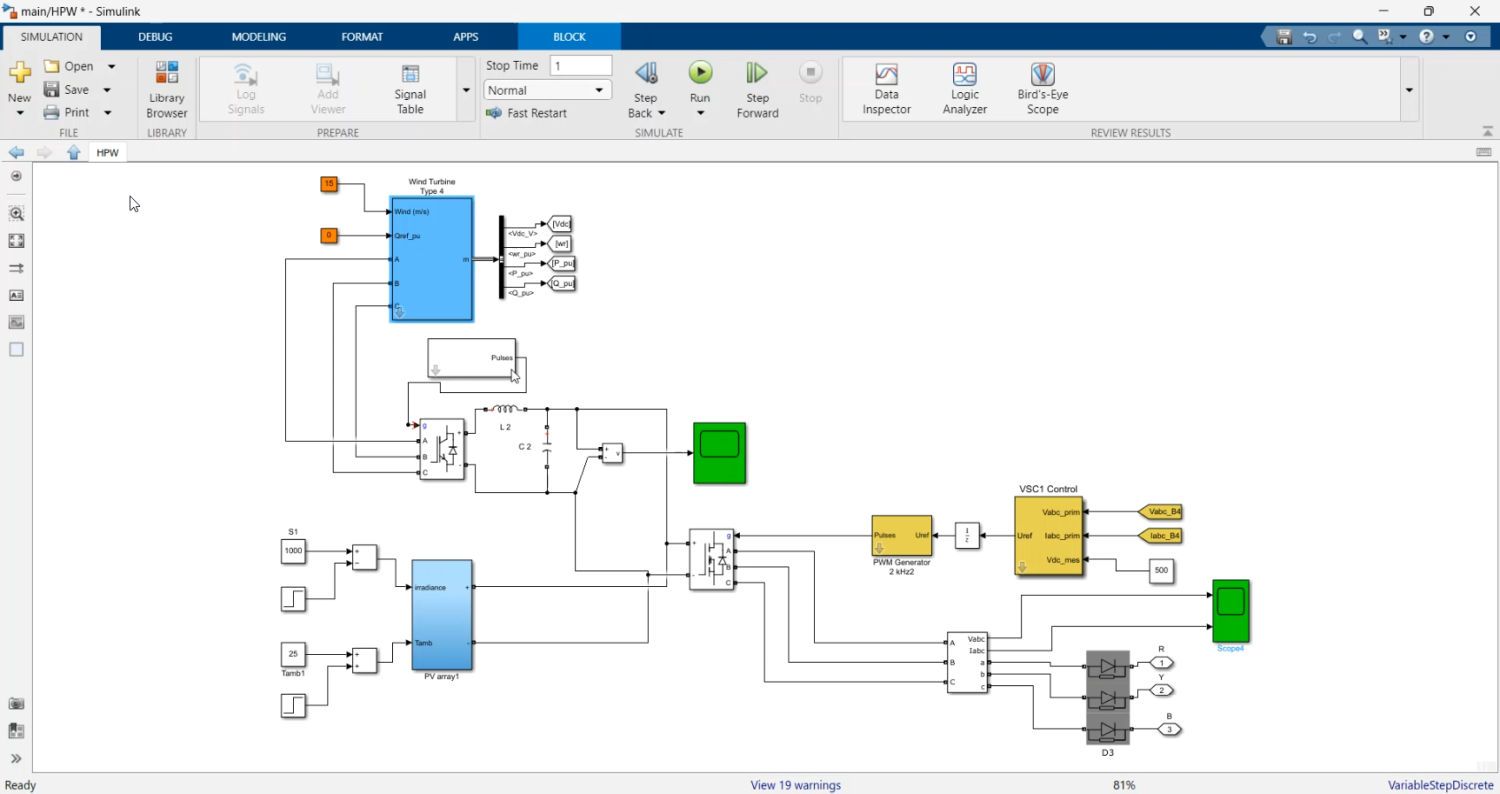
Task: Click the Stop Time input field
Action: 581,66
